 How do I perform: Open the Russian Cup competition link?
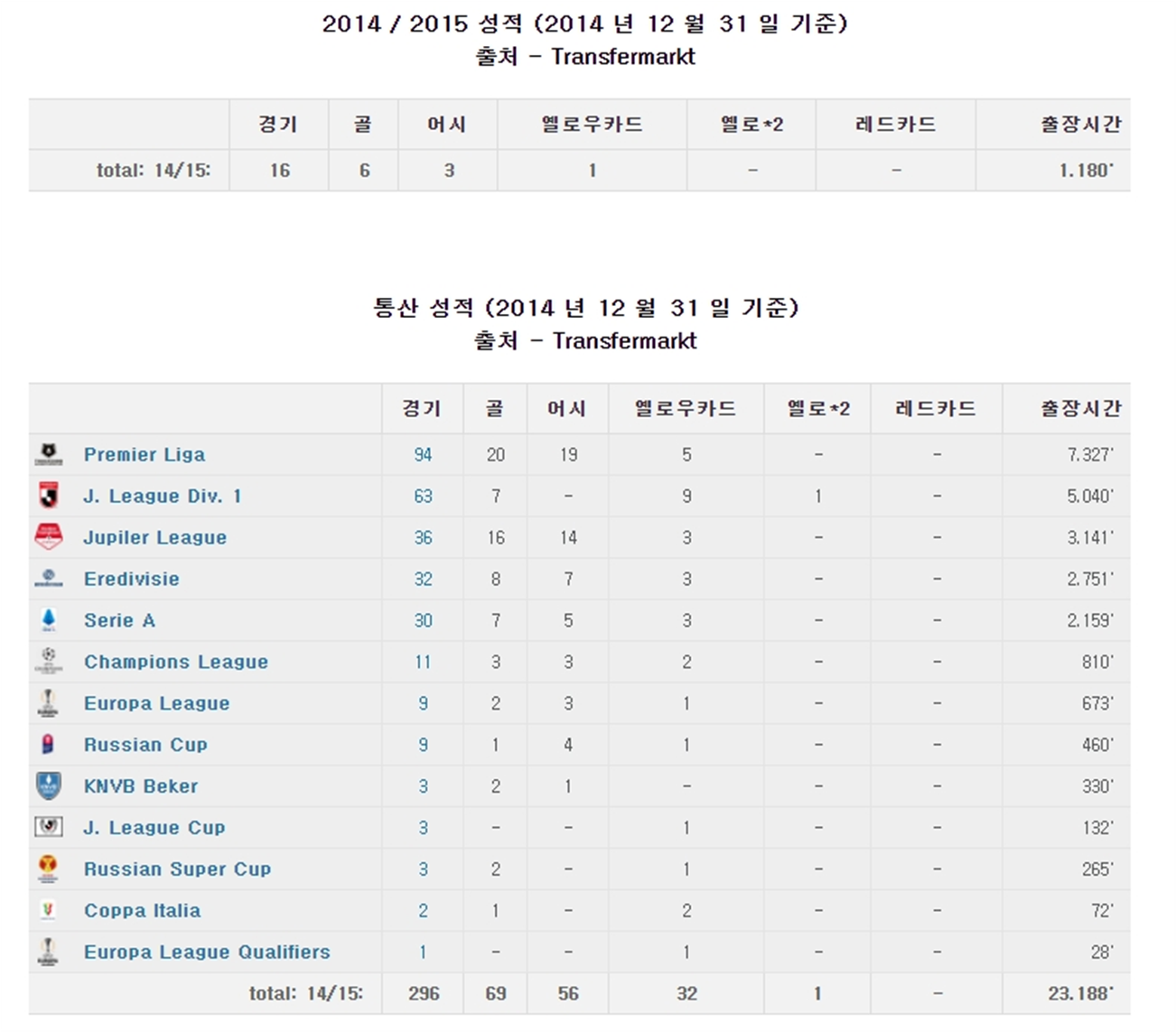pos(145,745)
